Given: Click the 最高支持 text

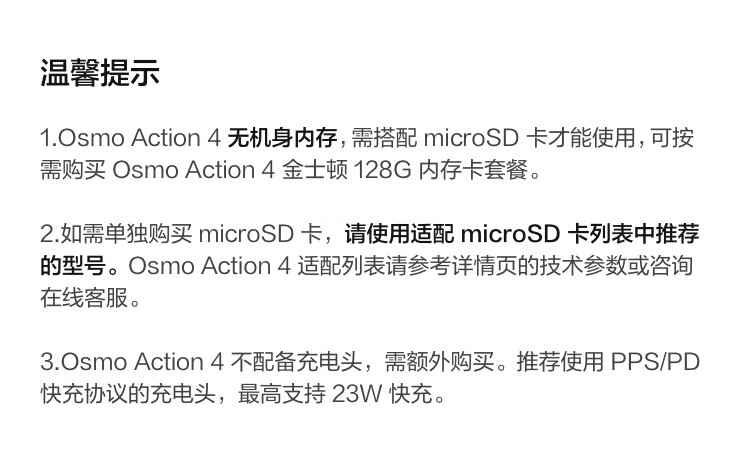Looking at the screenshot, I should [282, 393].
